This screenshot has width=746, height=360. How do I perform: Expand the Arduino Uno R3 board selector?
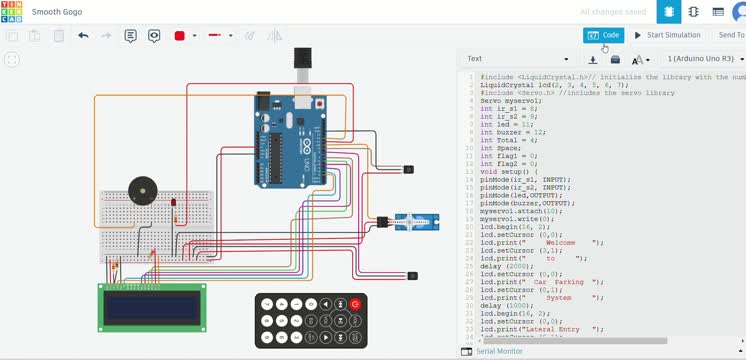(705, 59)
